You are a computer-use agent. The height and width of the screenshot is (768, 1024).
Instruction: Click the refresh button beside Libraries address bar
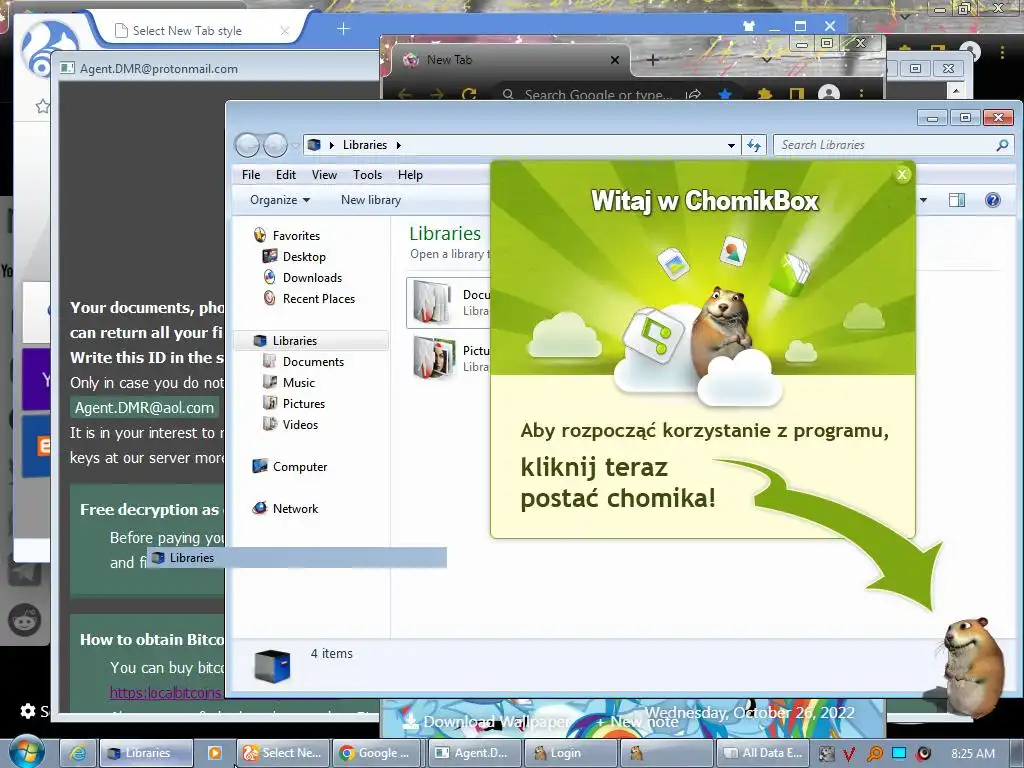[754, 145]
